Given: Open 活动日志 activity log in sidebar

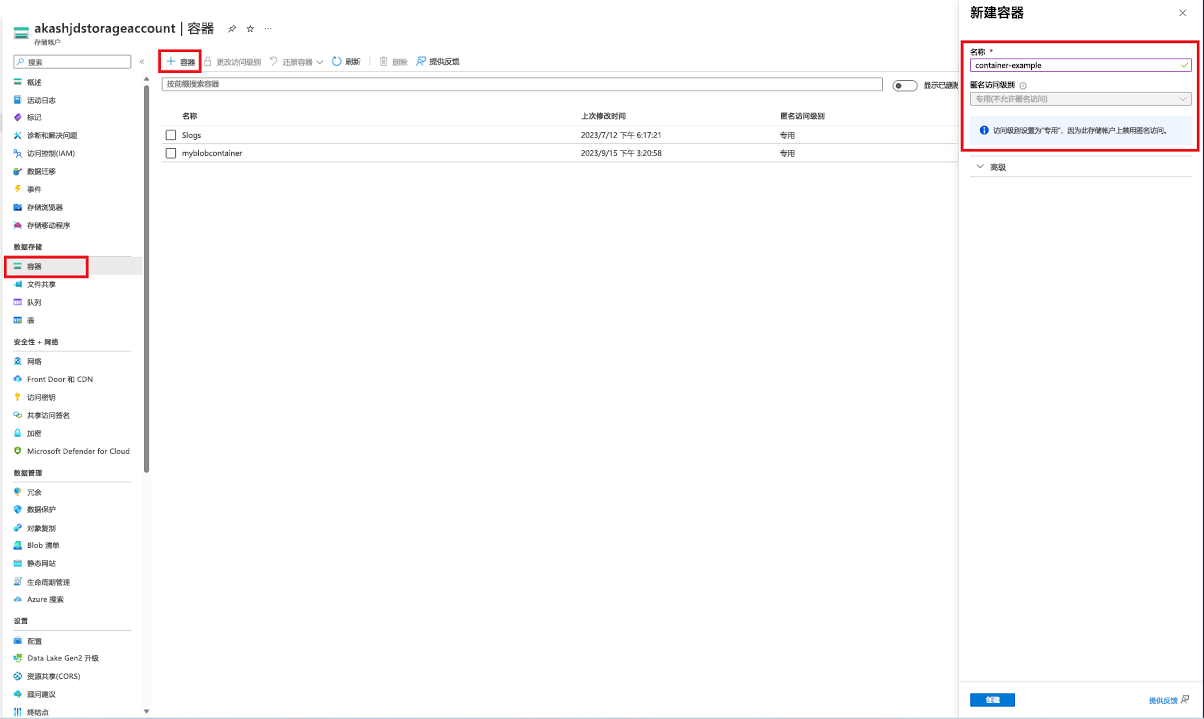Looking at the screenshot, I should [x=41, y=100].
